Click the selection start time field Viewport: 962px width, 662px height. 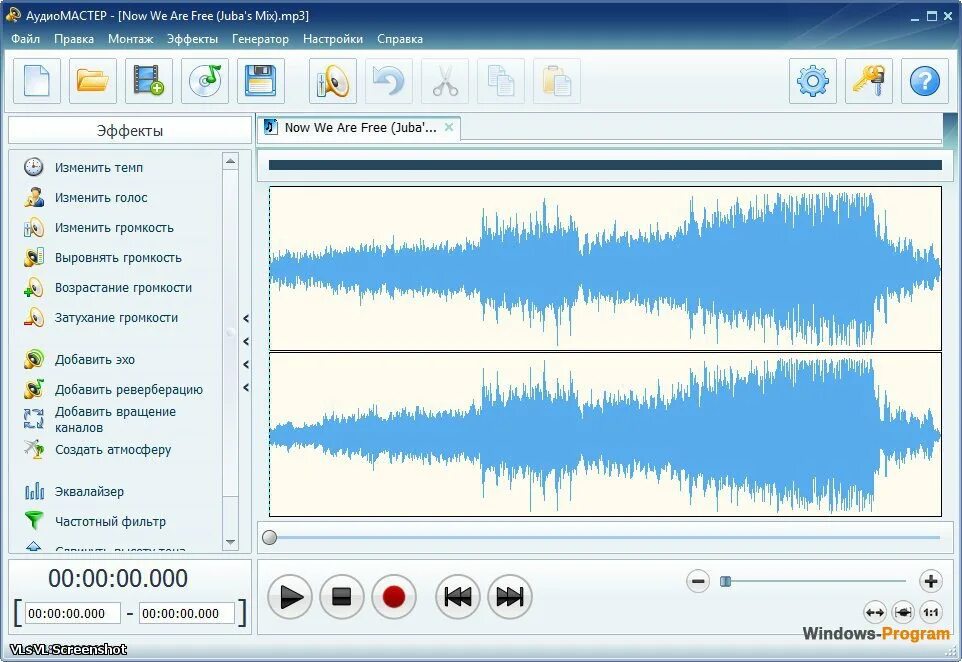74,614
